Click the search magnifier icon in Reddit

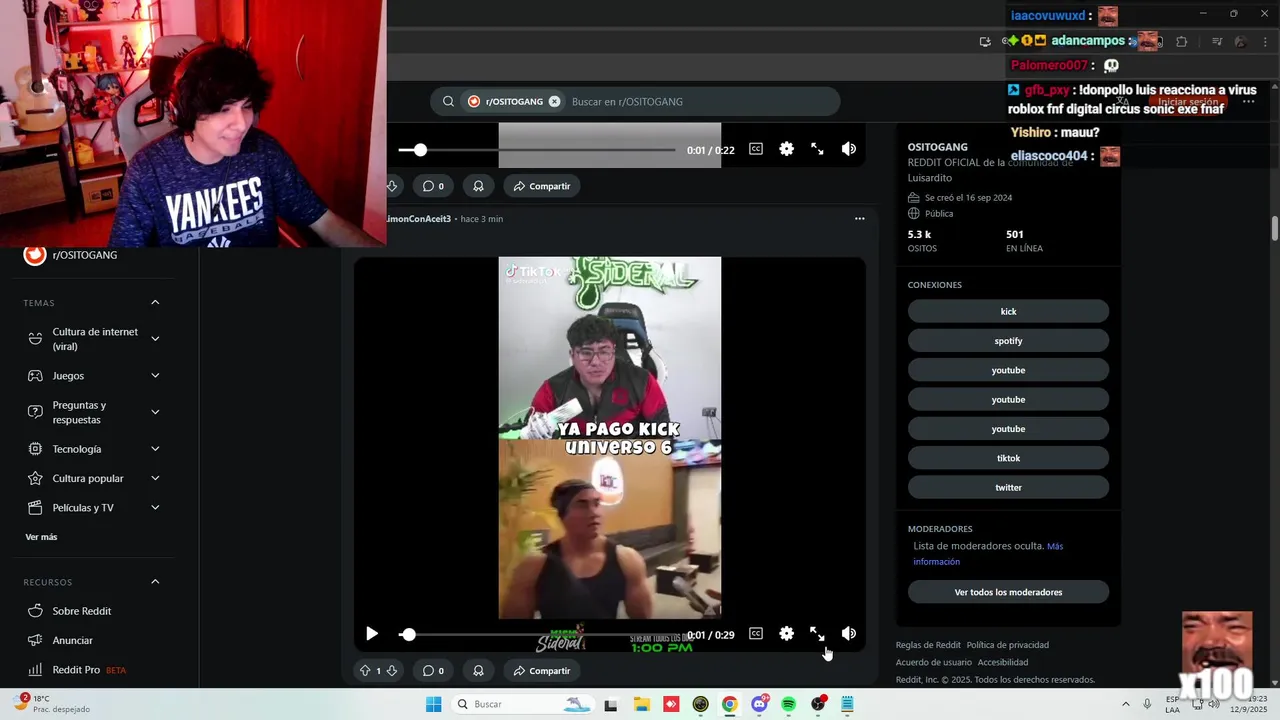click(449, 102)
